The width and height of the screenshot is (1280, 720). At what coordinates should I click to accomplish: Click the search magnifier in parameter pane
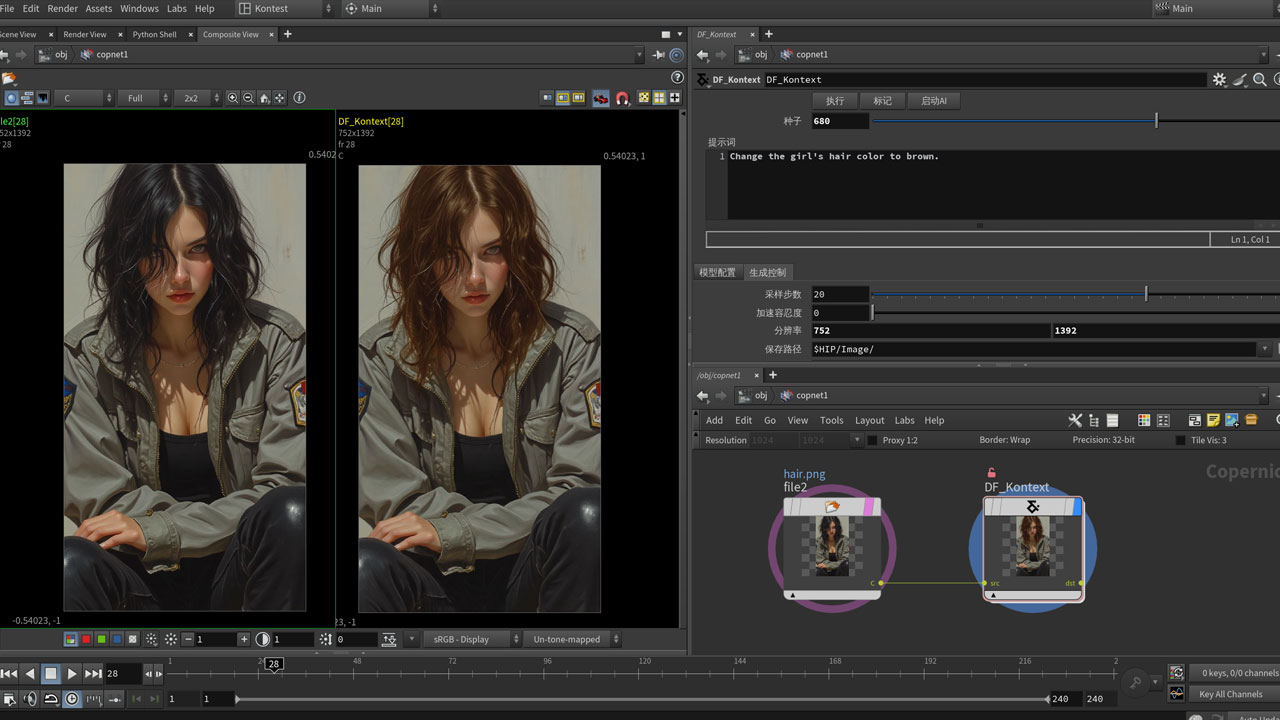click(1260, 79)
